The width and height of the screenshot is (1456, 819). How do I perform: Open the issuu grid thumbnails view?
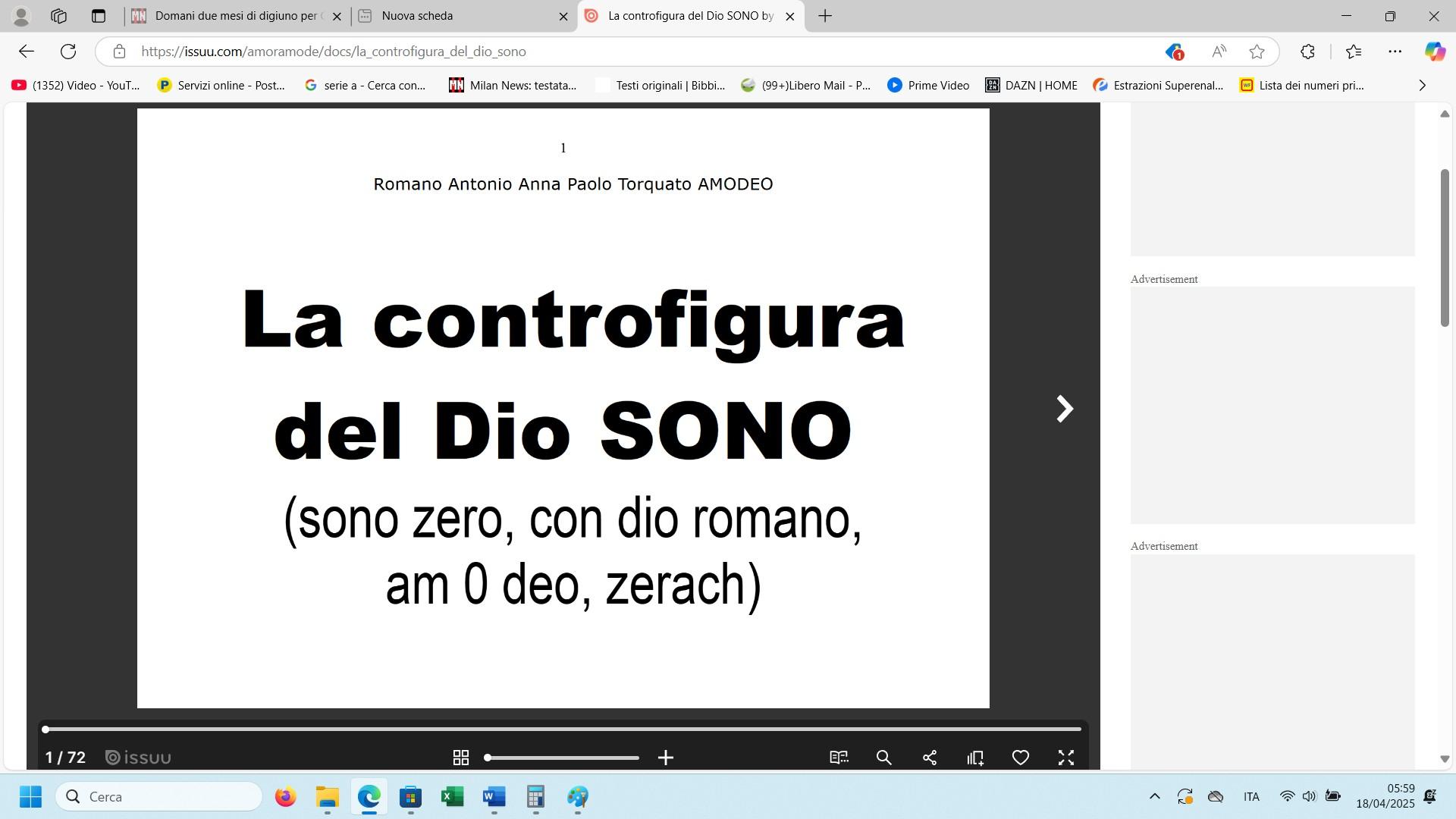[460, 758]
